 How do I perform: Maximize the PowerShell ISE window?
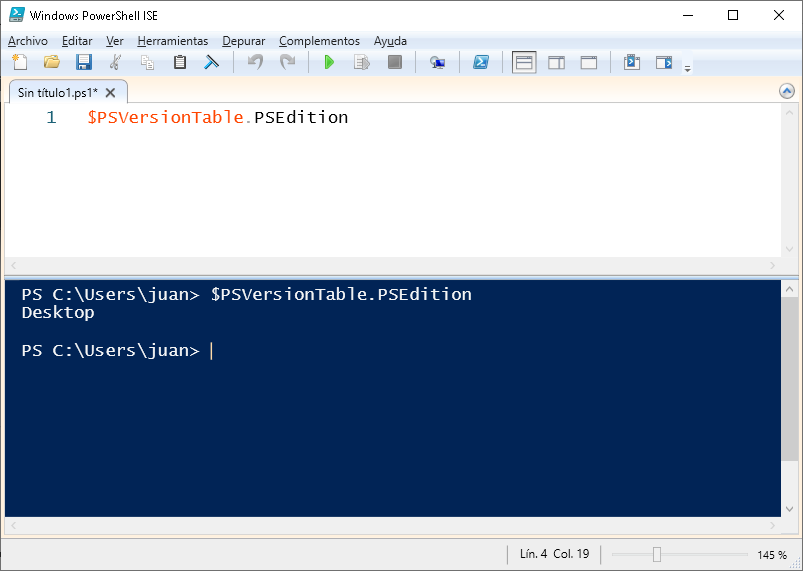733,15
